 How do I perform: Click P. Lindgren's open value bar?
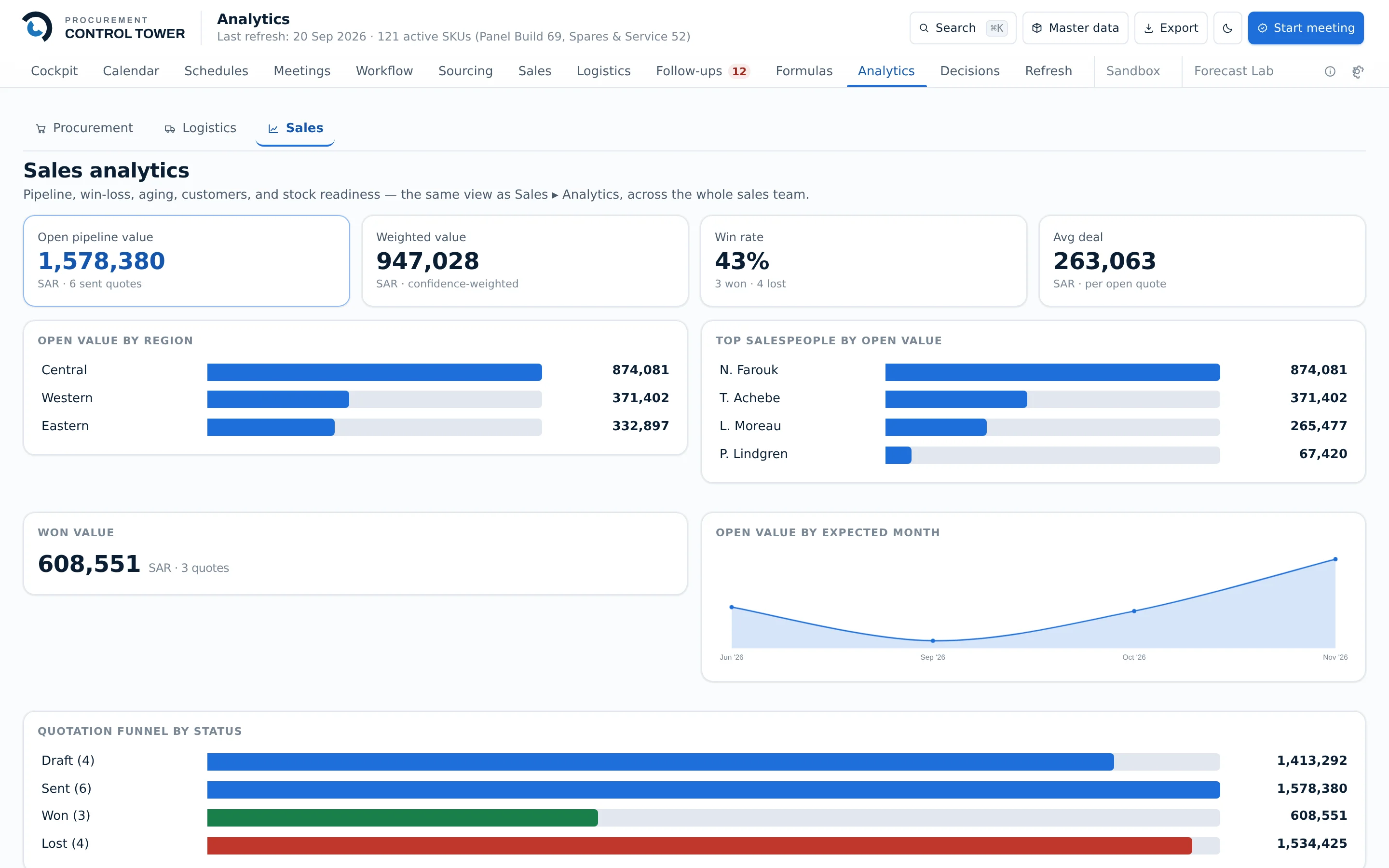[898, 455]
